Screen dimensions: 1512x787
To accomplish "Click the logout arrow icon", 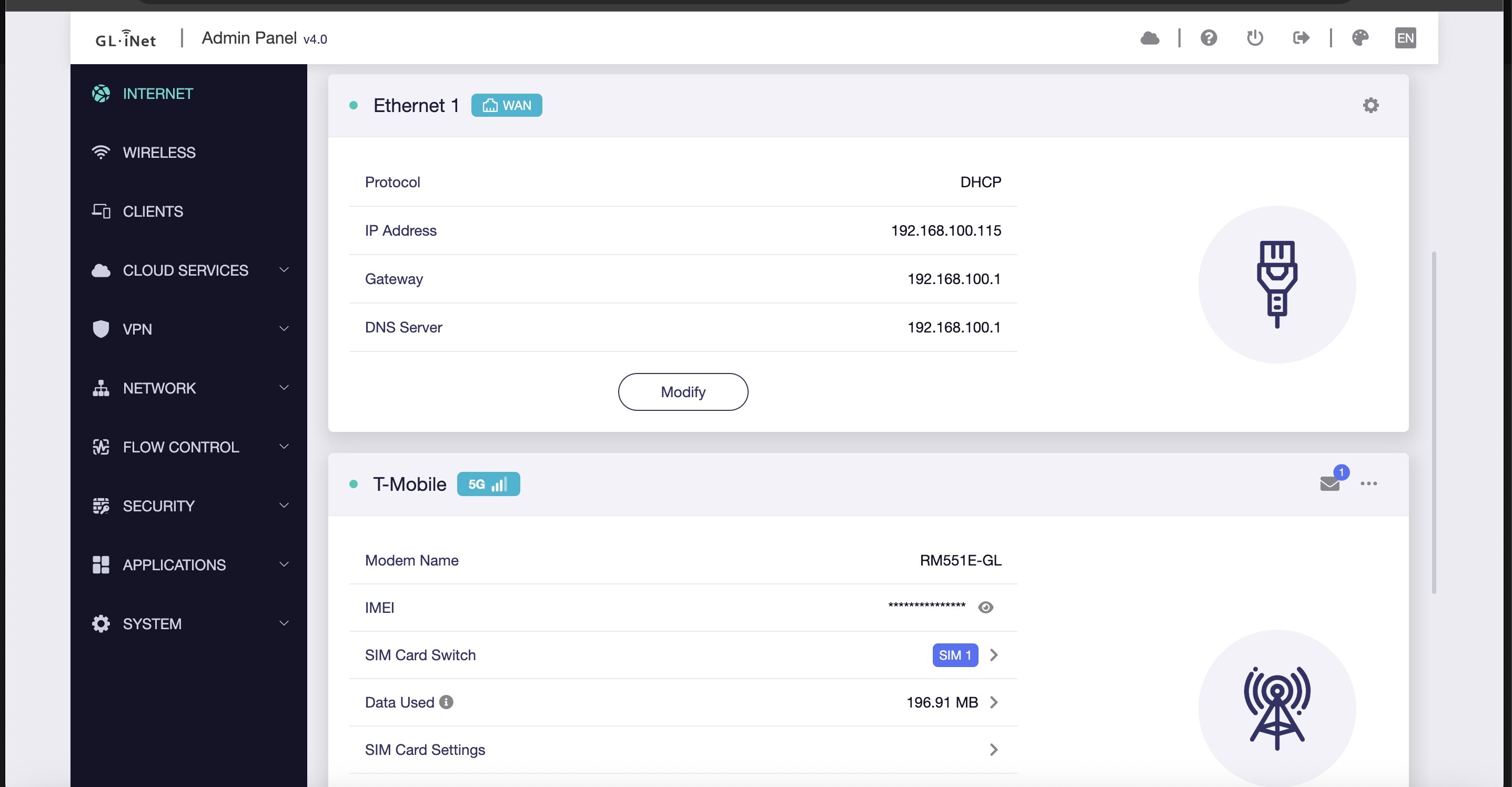I will pyautogui.click(x=1301, y=38).
